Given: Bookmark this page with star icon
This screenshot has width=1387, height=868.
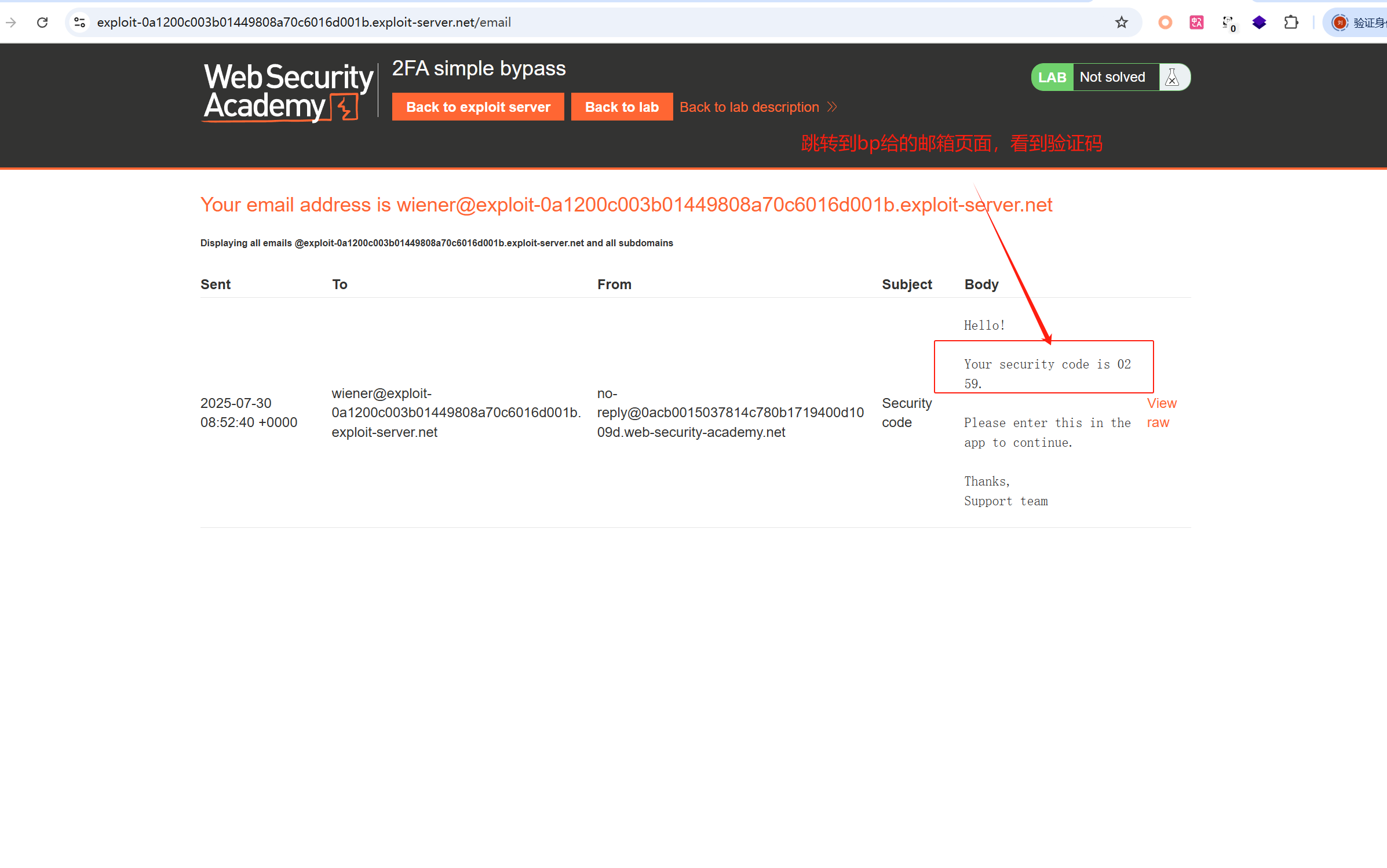Looking at the screenshot, I should [x=1122, y=23].
